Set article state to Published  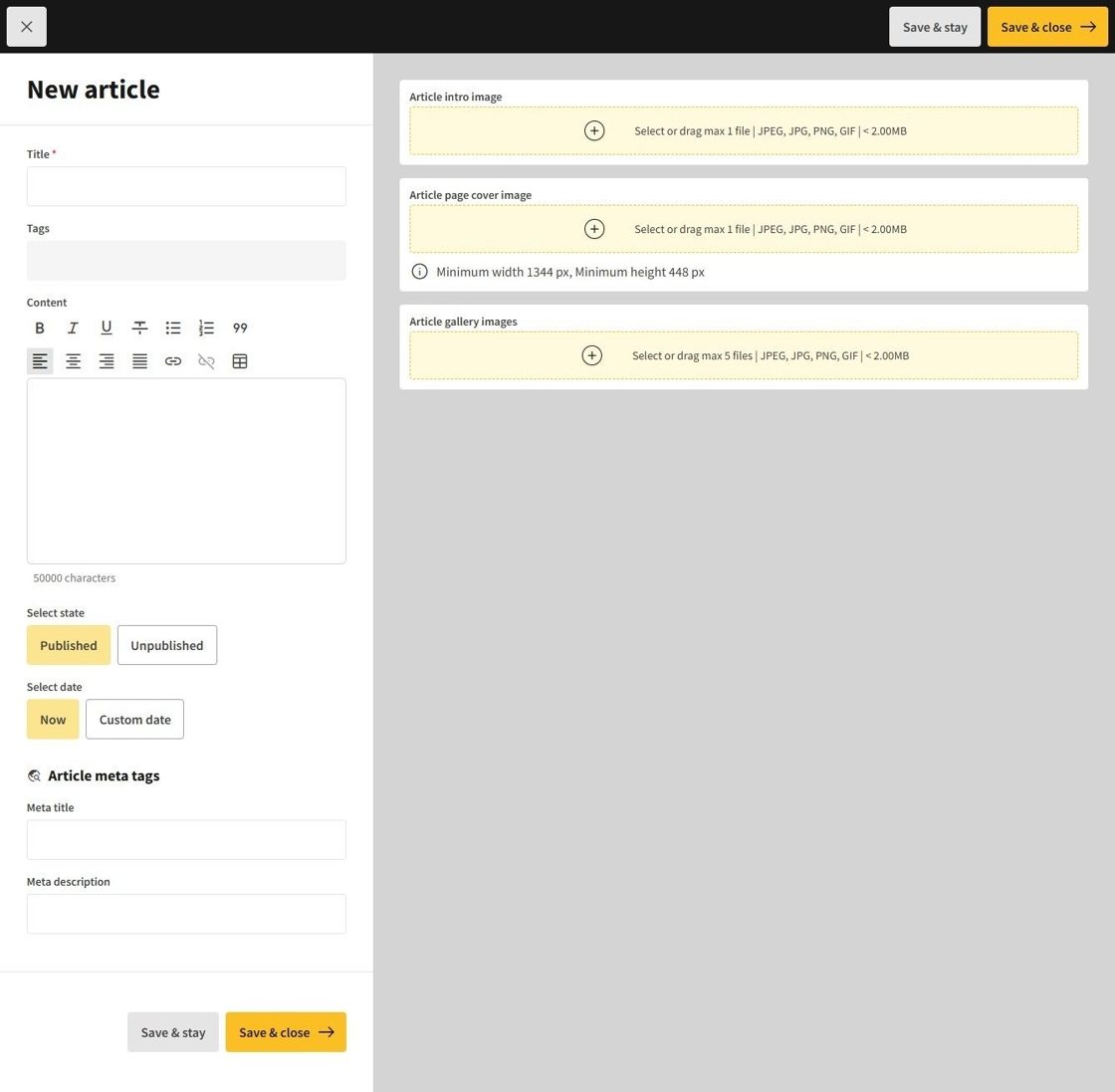click(x=69, y=645)
